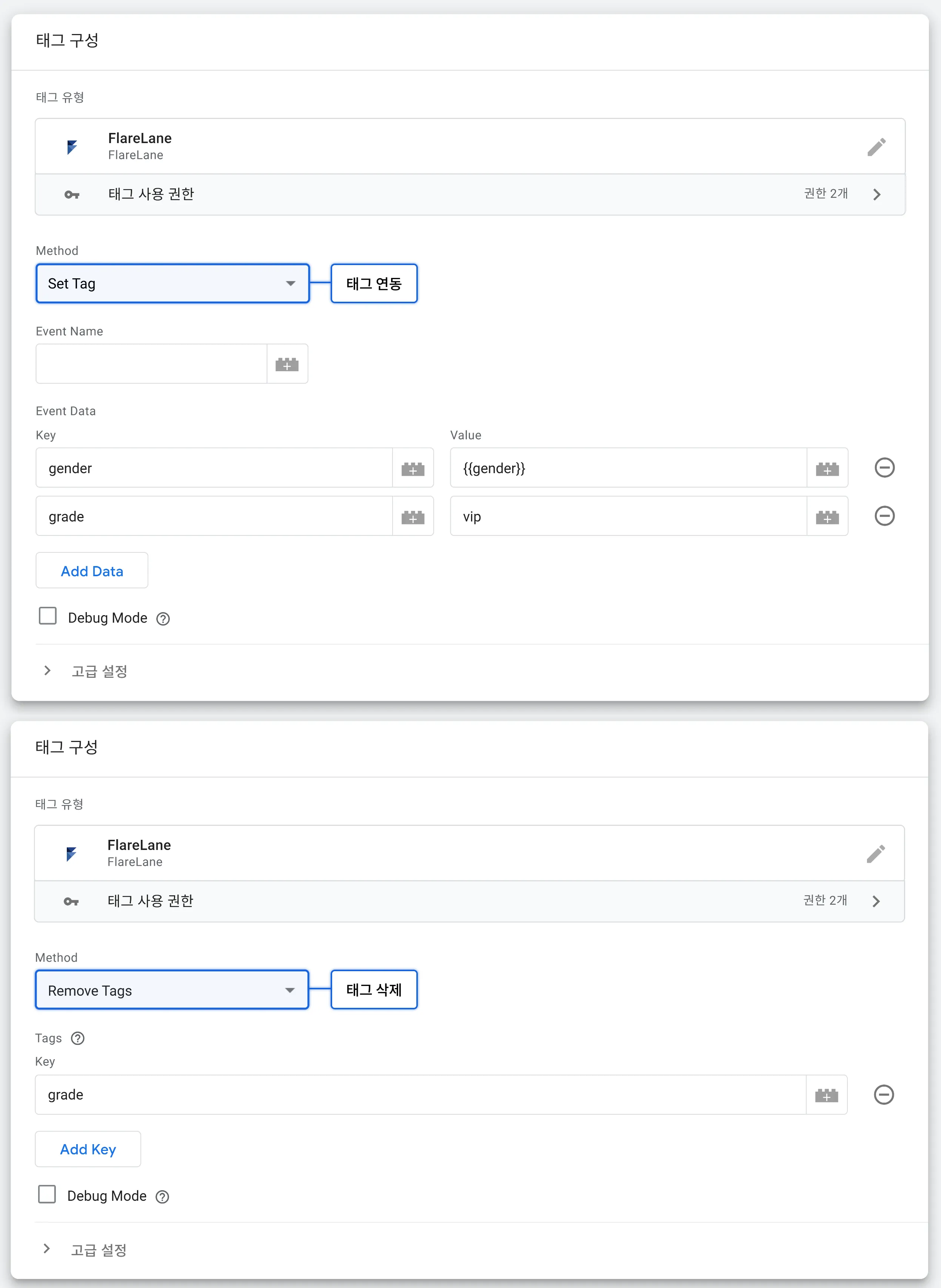Open Debug Mode help in the bottom panel
The image size is (941, 1288).
point(162,1197)
